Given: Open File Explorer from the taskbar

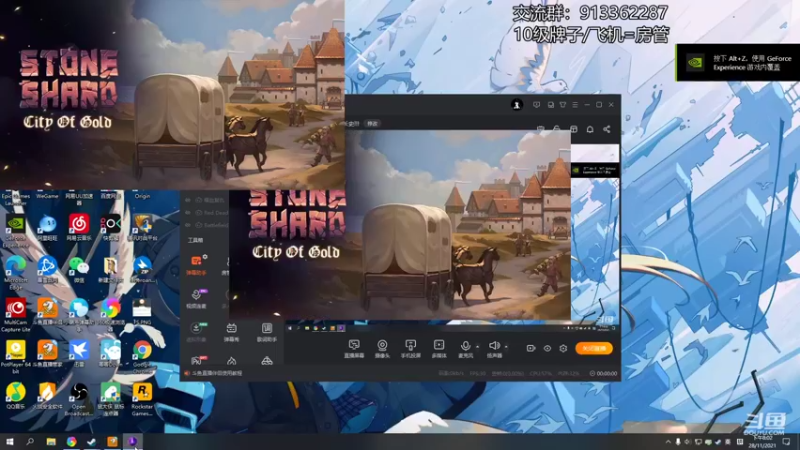Looking at the screenshot, I should [x=51, y=442].
